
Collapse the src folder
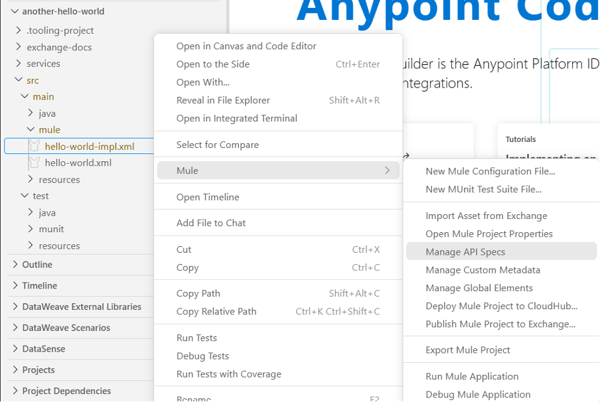18,80
